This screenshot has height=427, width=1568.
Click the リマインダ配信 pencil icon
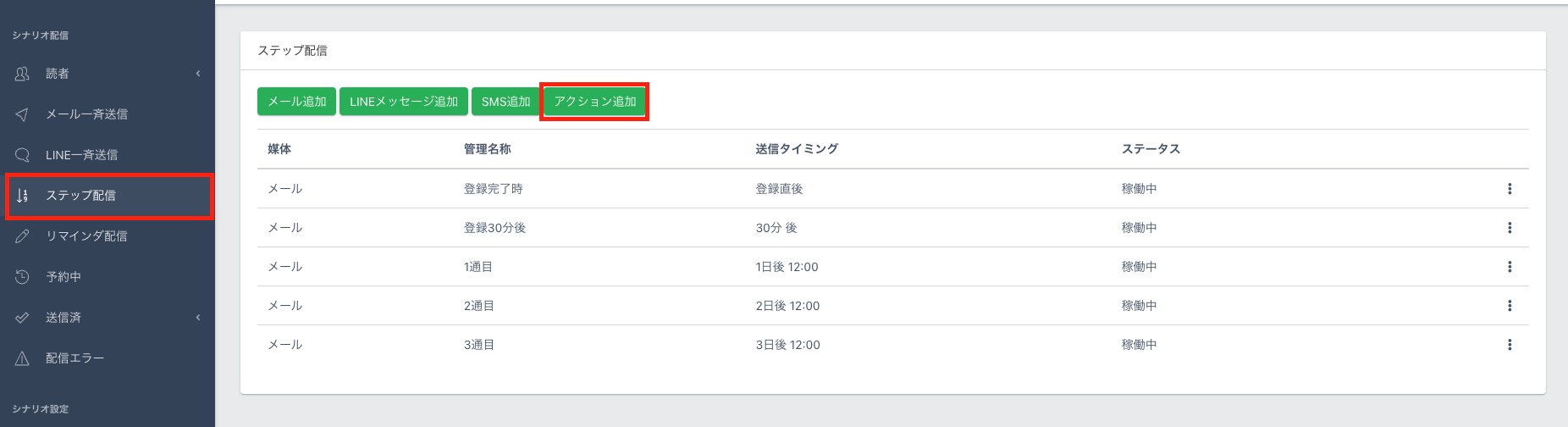(23, 236)
